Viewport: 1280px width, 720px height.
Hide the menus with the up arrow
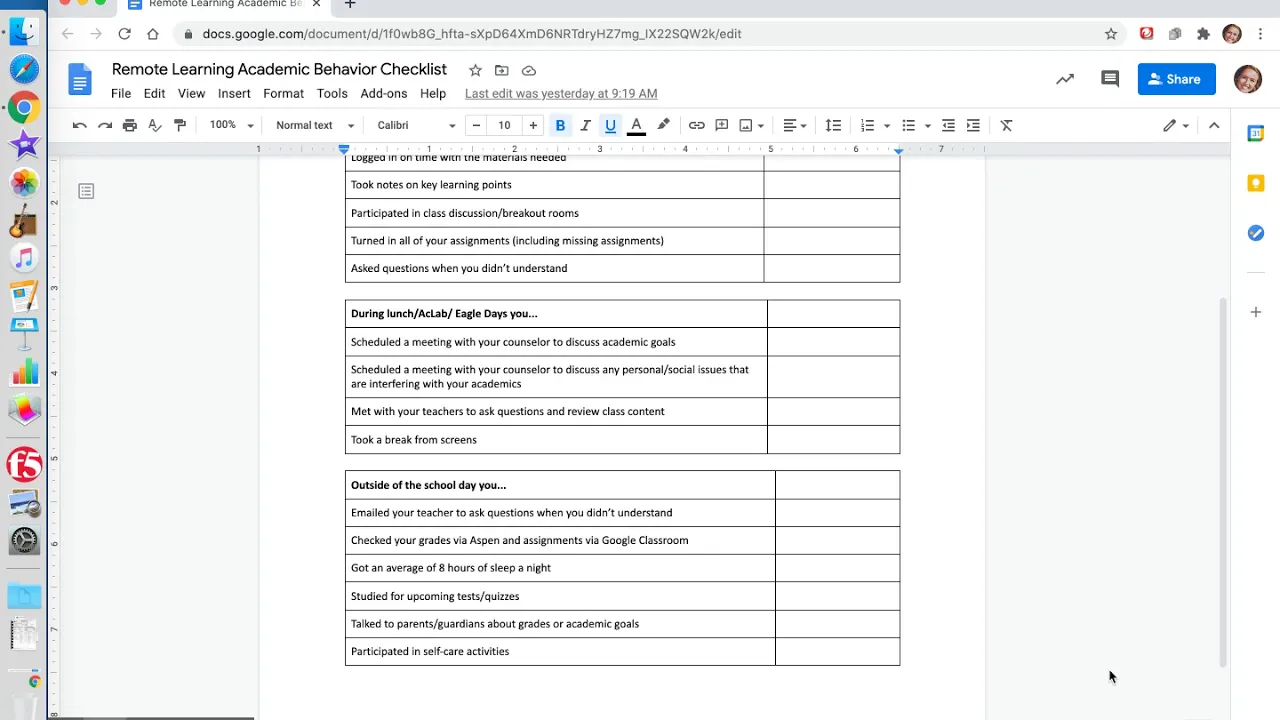(1214, 125)
